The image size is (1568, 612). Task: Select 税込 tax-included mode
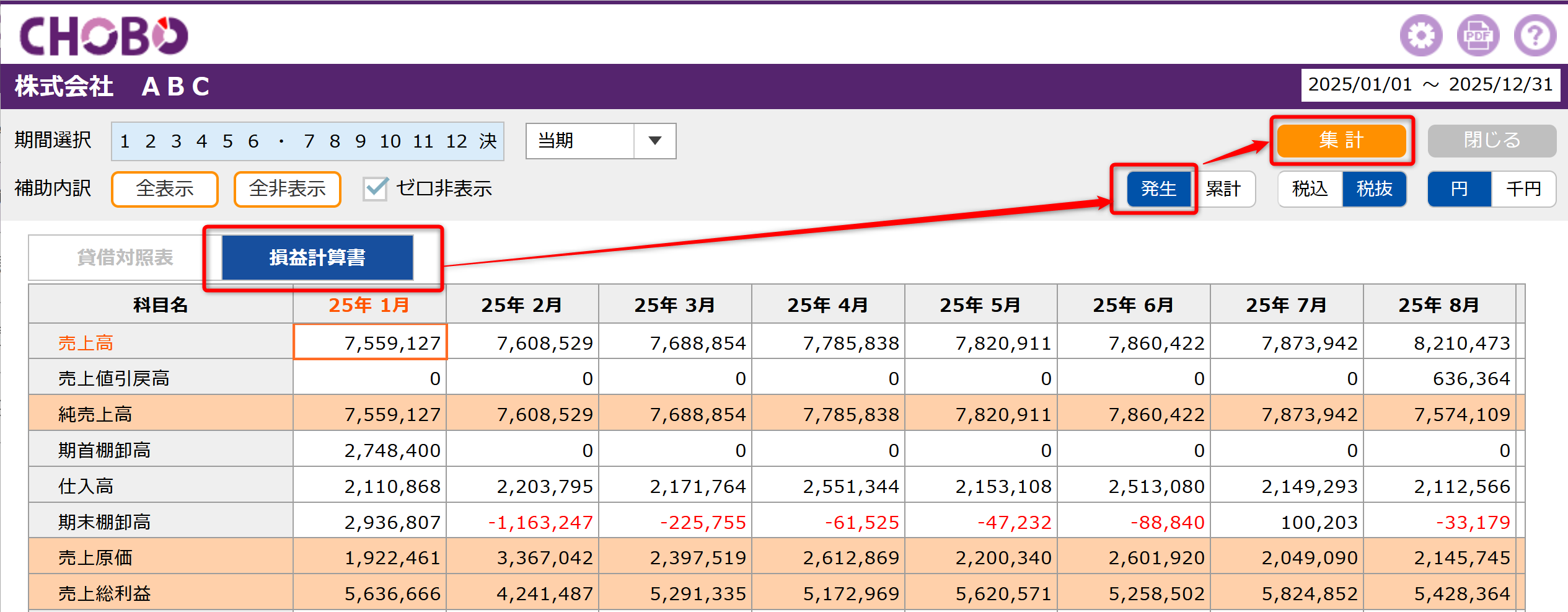1310,188
